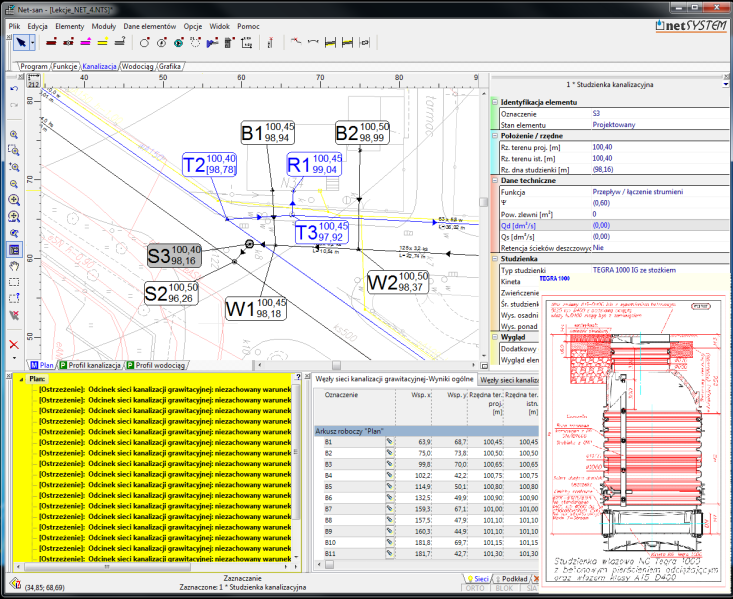Viewport: 733px width, 599px height.
Task: Pick the sewer pipe with fitting tool
Action: pos(69,43)
